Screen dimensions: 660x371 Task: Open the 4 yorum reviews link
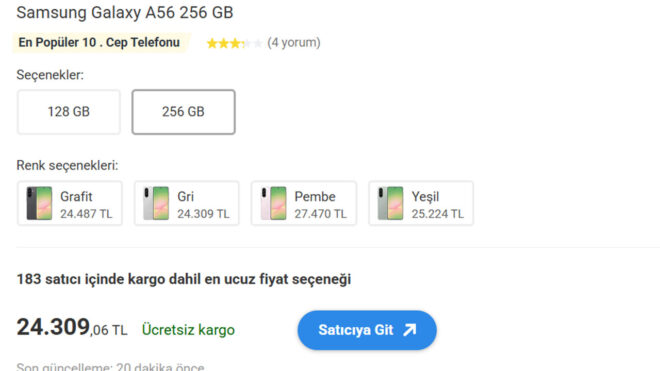tap(294, 43)
